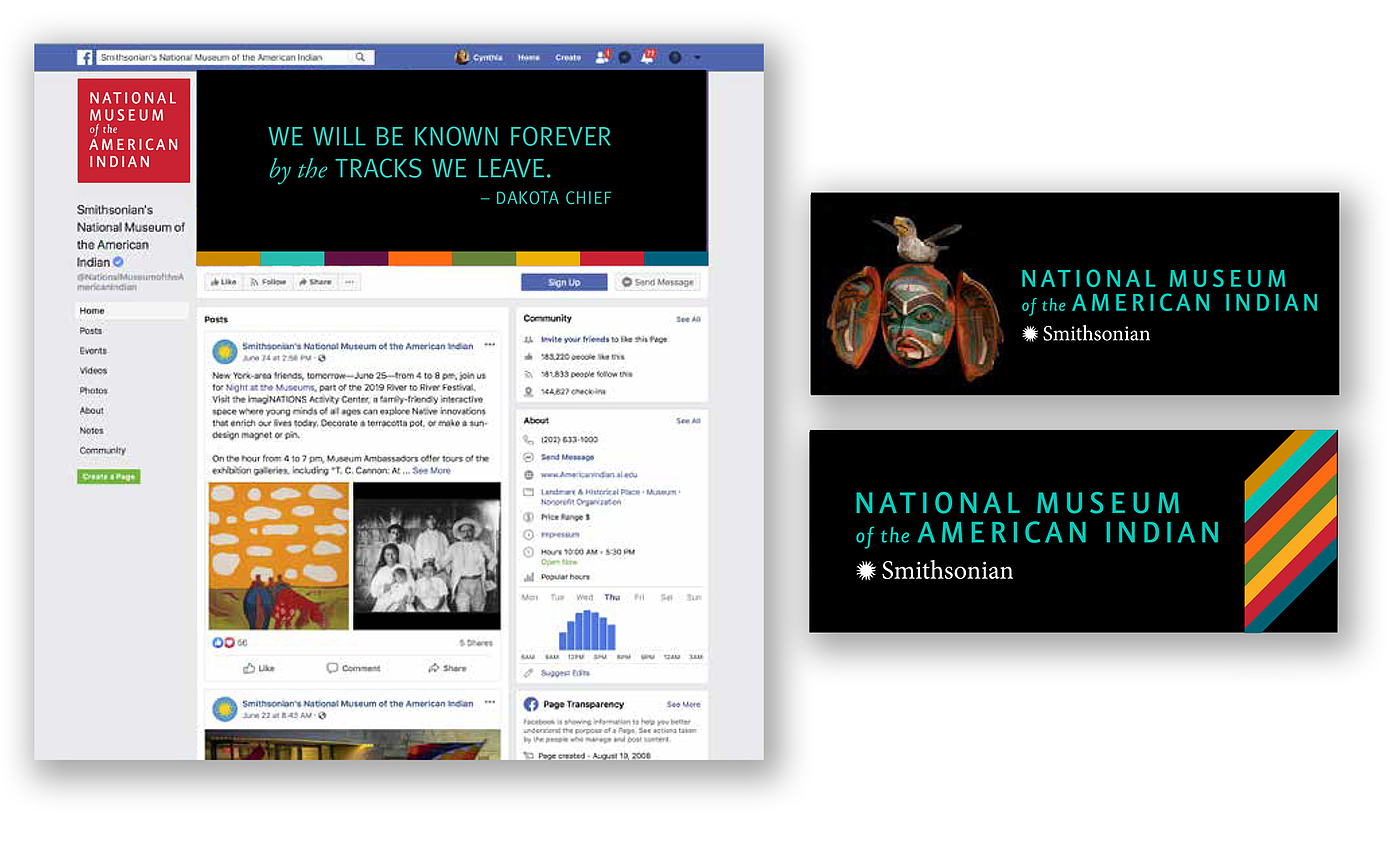This screenshot has width=1400, height=845.
Task: Open the friend requests icon
Action: [602, 58]
